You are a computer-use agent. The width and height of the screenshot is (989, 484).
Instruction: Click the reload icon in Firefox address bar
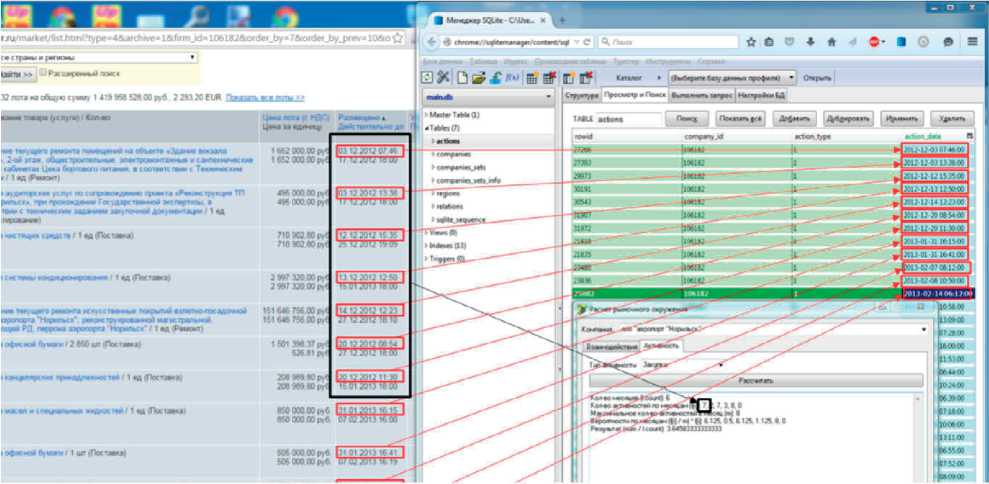pyautogui.click(x=587, y=42)
